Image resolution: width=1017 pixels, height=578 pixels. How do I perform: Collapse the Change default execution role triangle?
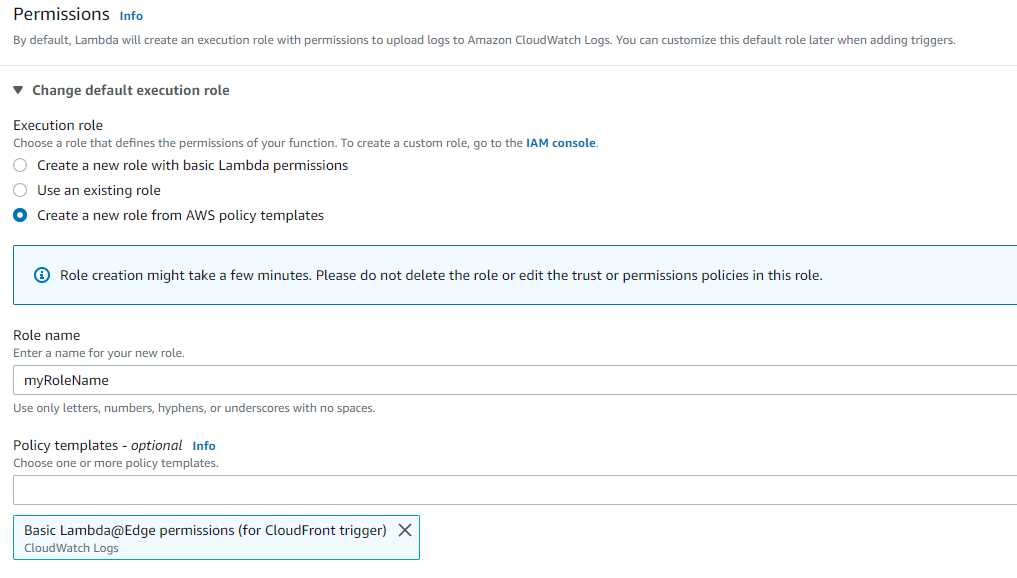tap(18, 90)
